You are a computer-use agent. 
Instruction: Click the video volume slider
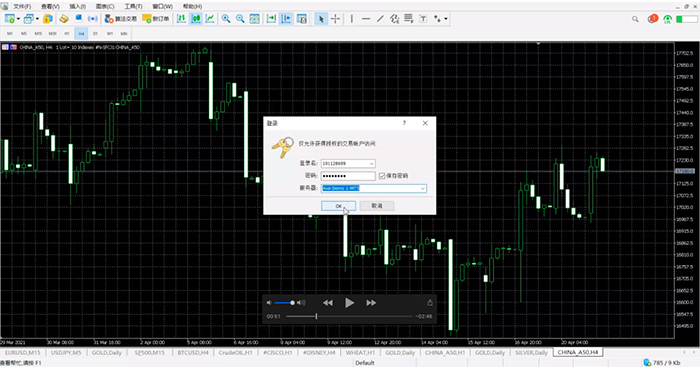[283, 303]
